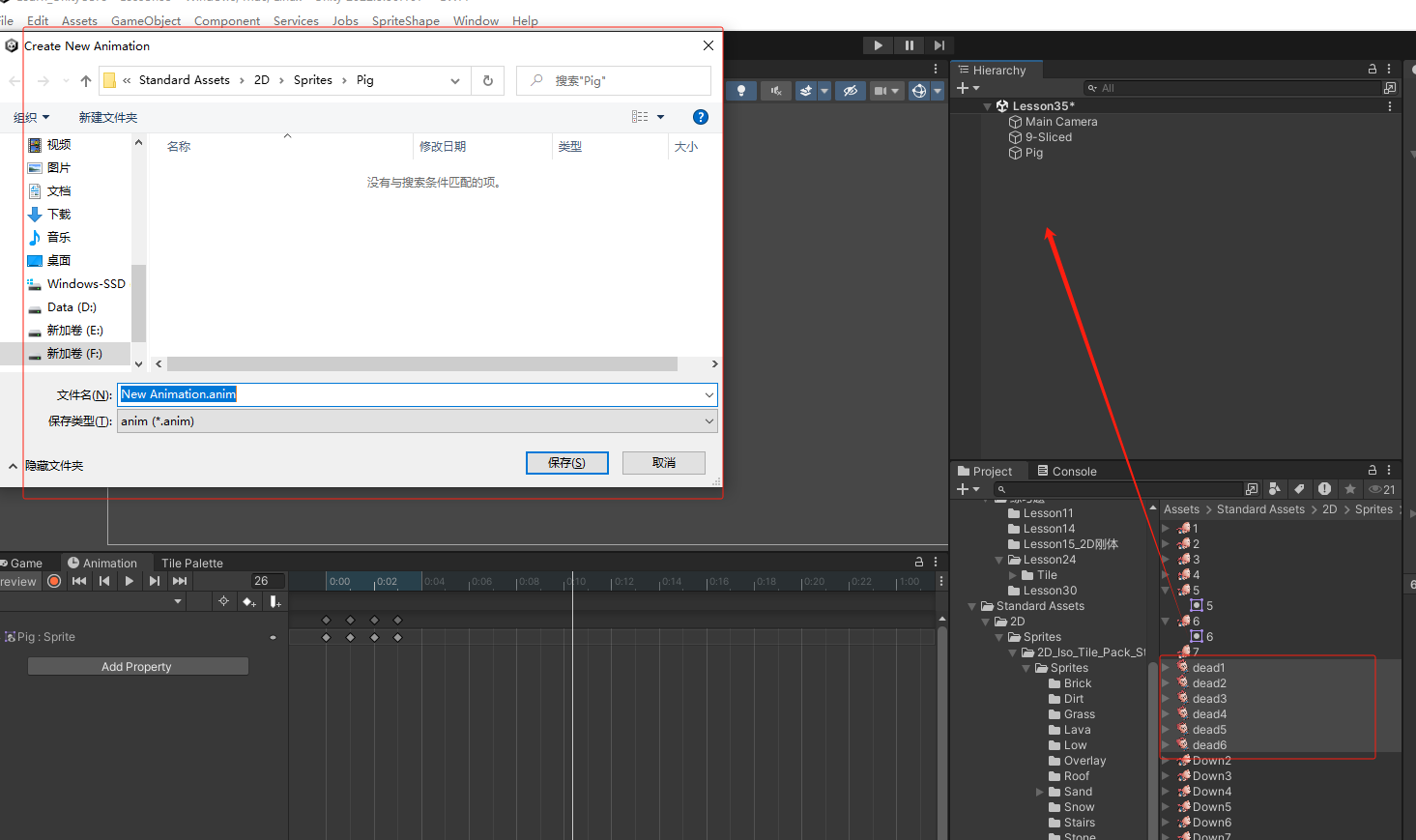Open the Hierarchy create plus dropdown

(x=968, y=88)
